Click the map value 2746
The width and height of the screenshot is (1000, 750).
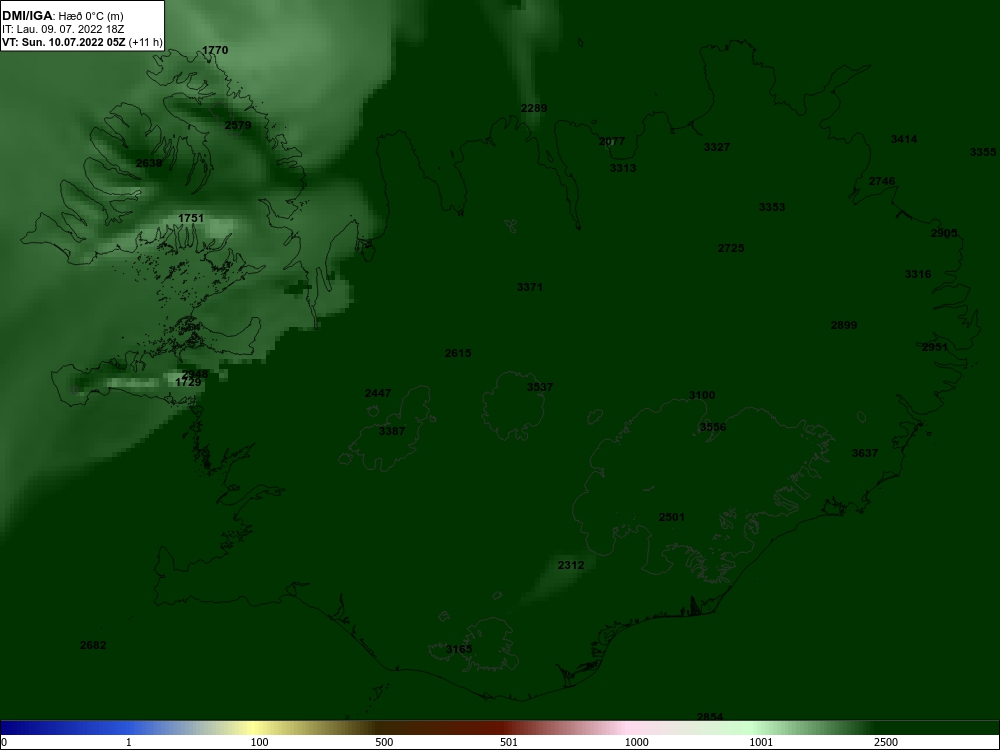click(x=882, y=181)
